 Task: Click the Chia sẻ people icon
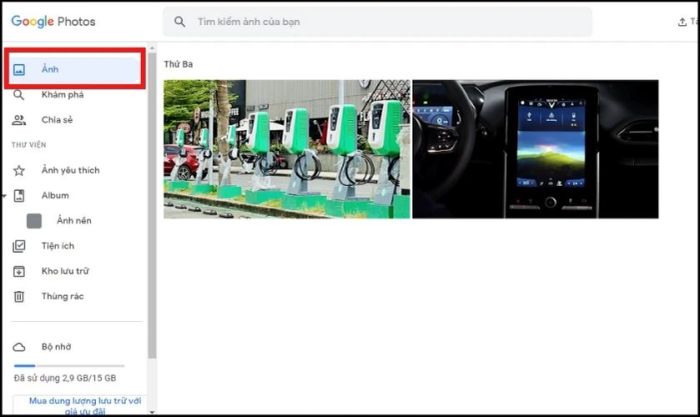19,120
